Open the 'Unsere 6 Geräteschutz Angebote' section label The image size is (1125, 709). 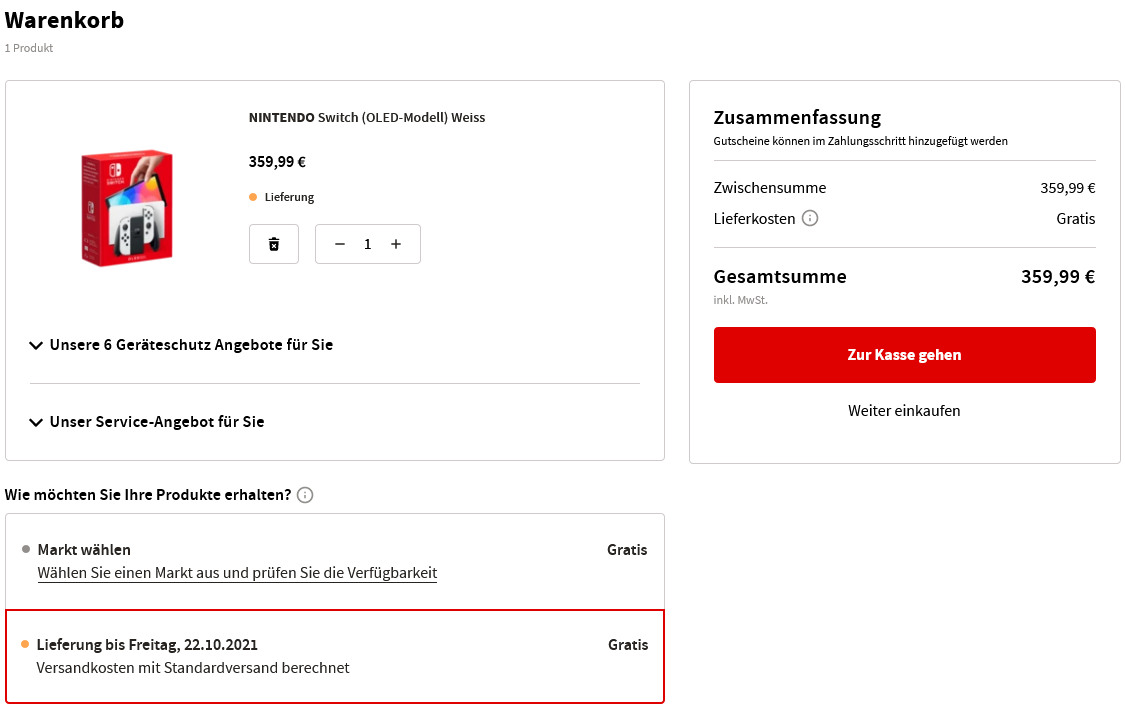(x=191, y=345)
